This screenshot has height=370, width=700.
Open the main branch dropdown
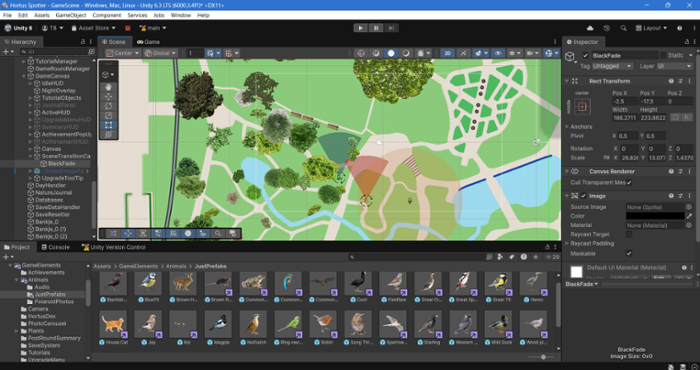pyautogui.click(x=153, y=28)
